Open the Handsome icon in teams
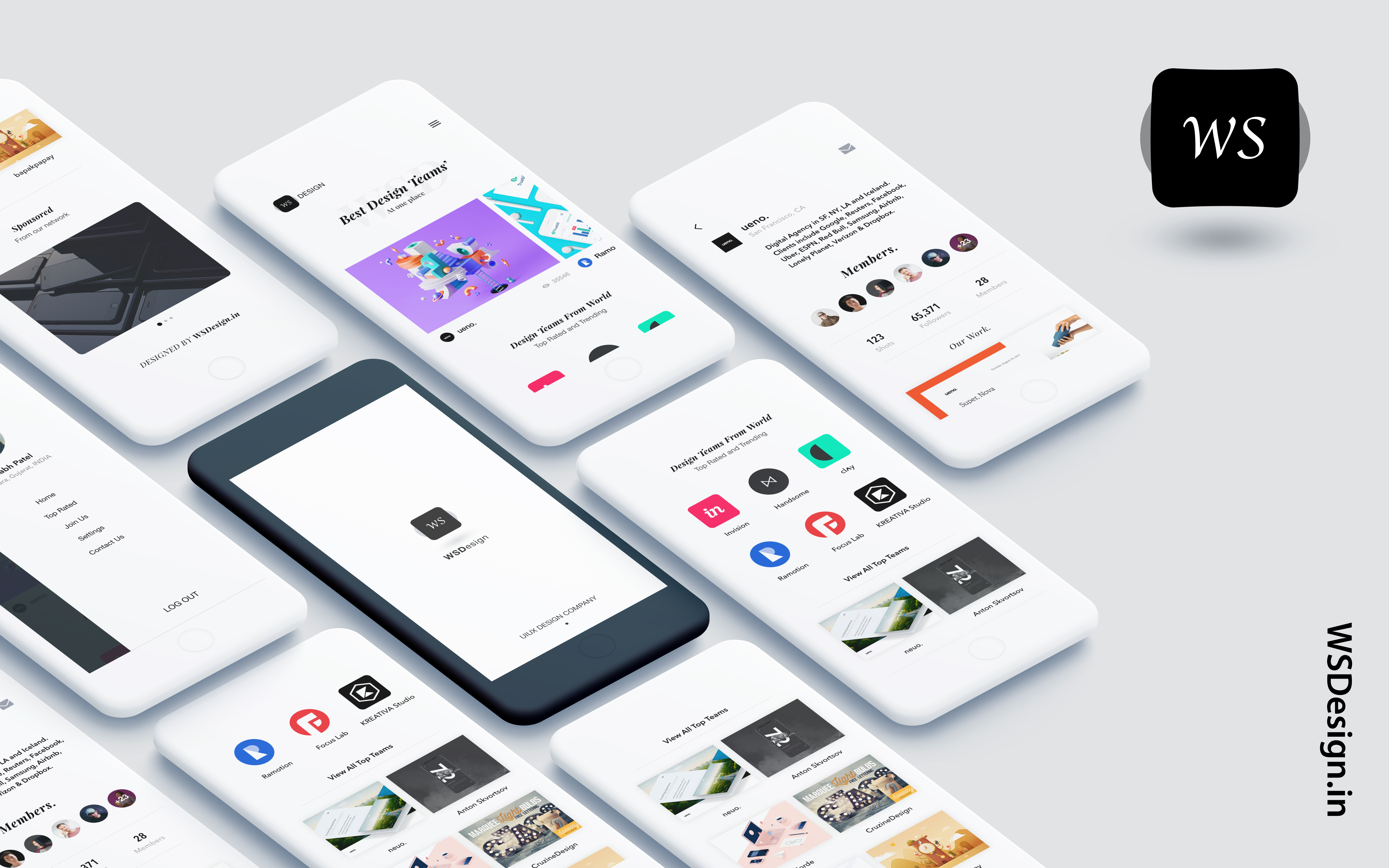Viewport: 1389px width, 868px height. tap(769, 477)
